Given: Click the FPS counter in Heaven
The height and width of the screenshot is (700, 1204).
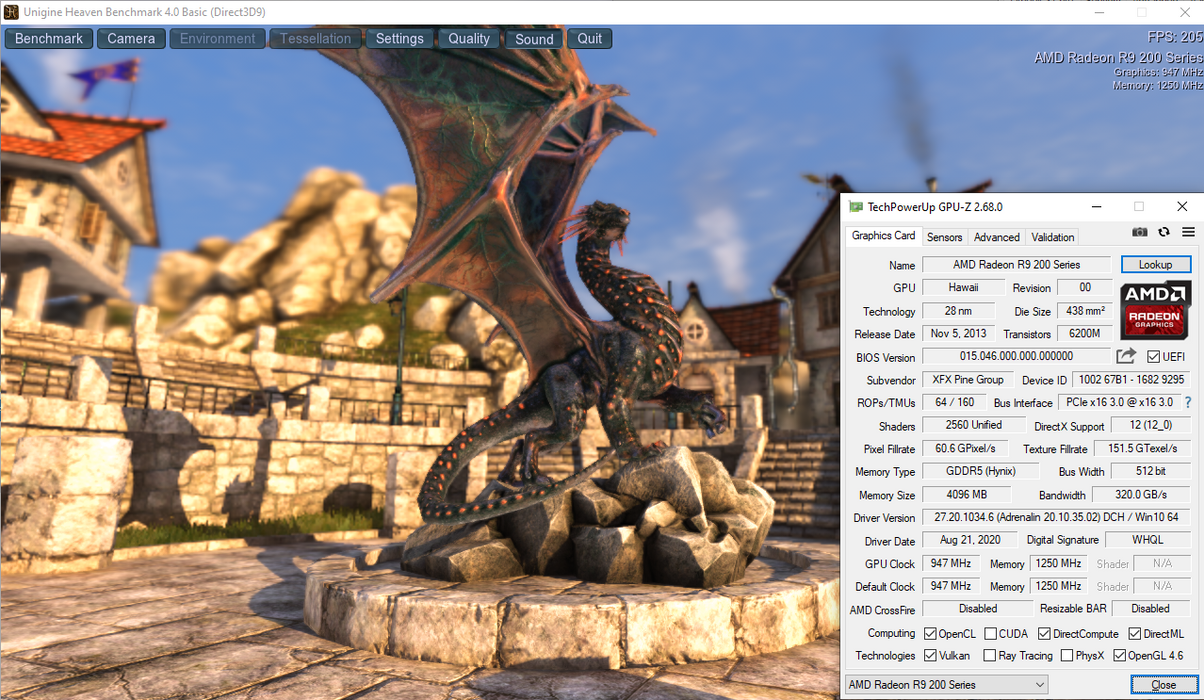Looking at the screenshot, I should pos(1175,38).
